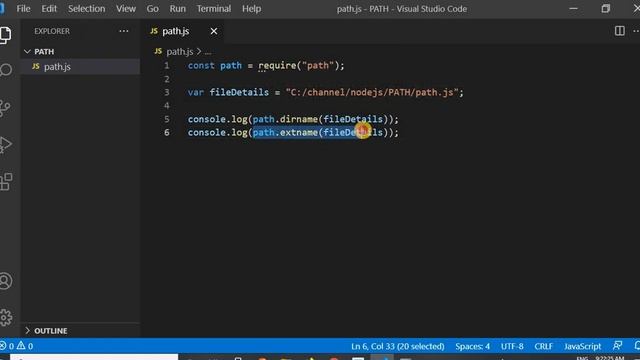Click the require keyword on line 1

point(277,65)
